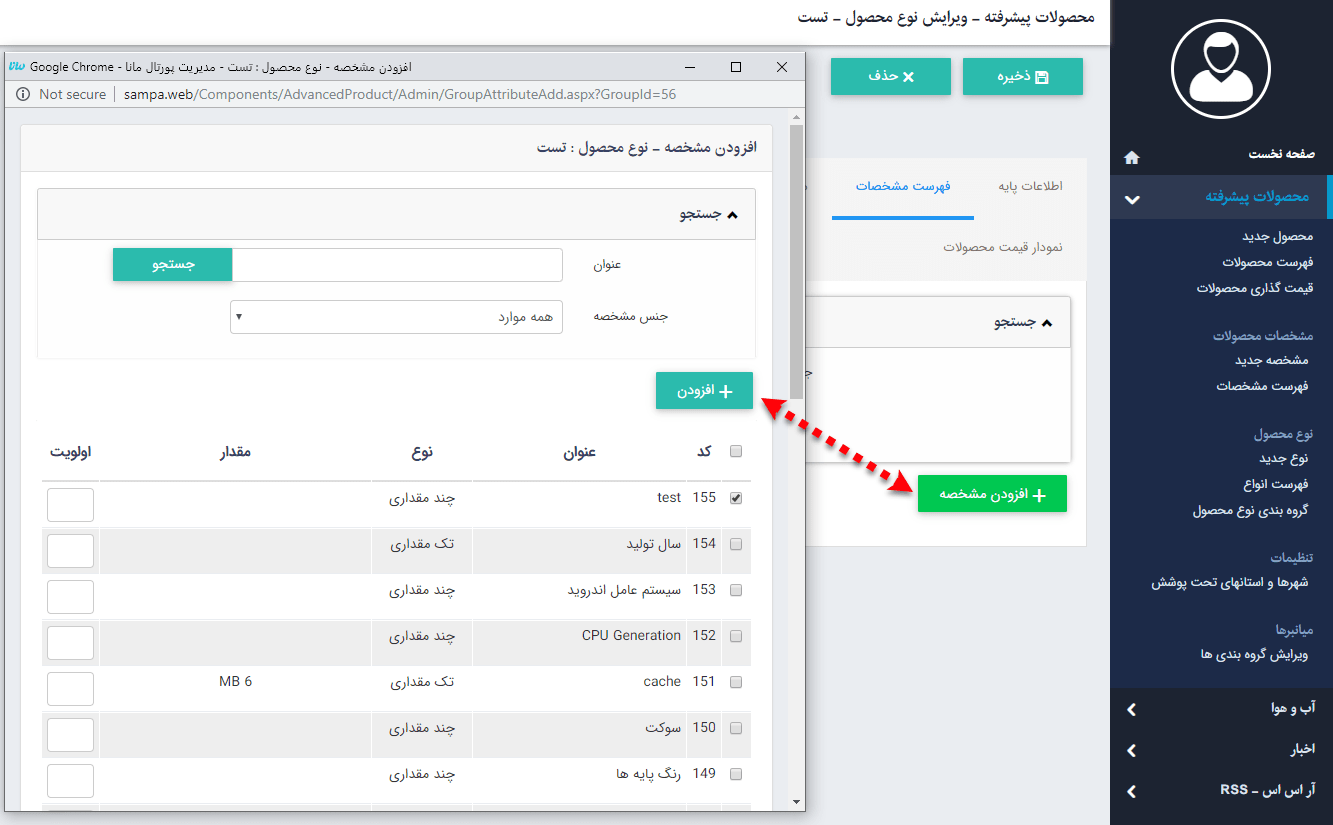Maximize the popup Chrome window
The height and width of the screenshot is (825, 1333).
click(x=736, y=67)
